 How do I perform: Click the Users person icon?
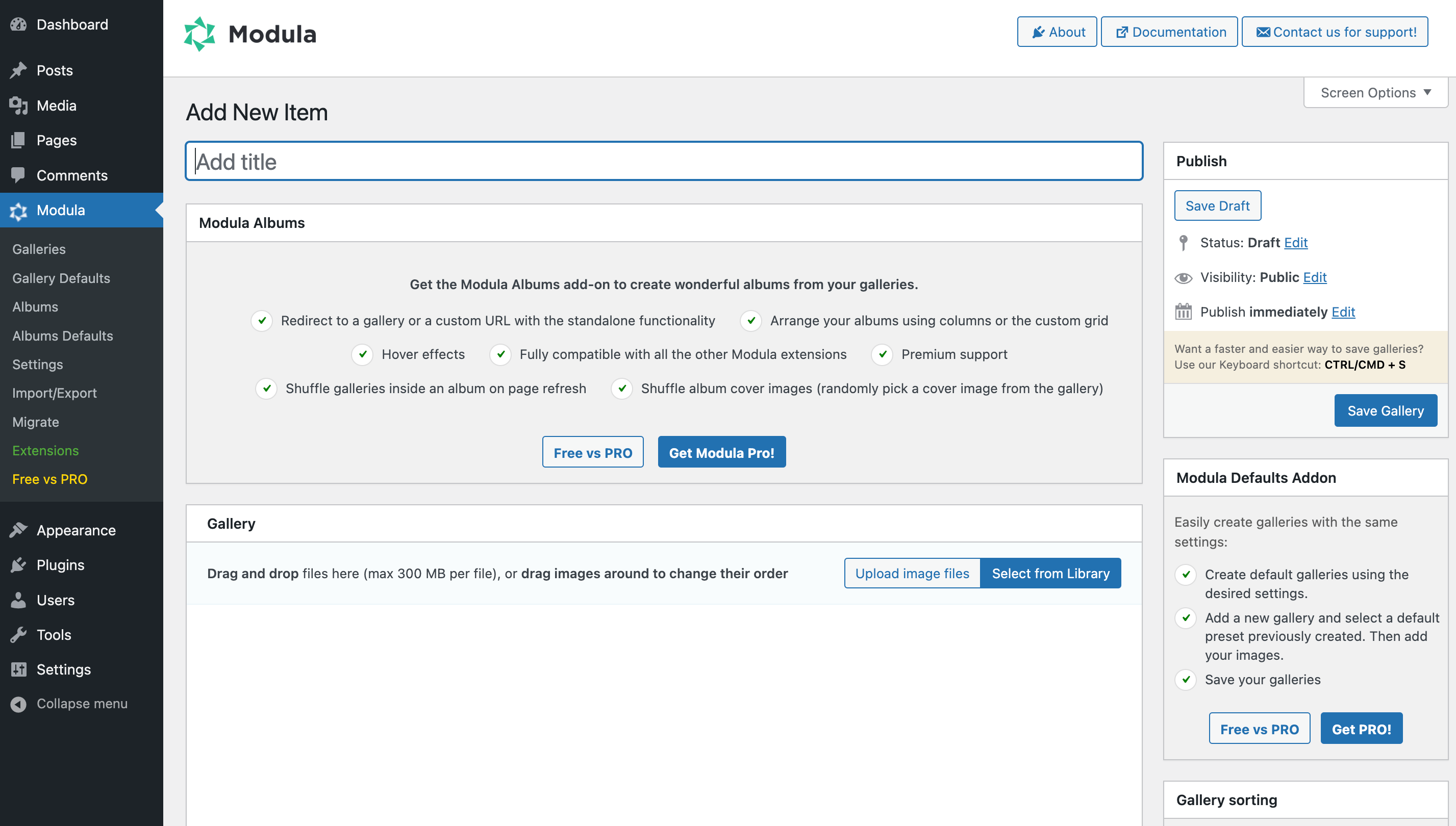point(18,600)
